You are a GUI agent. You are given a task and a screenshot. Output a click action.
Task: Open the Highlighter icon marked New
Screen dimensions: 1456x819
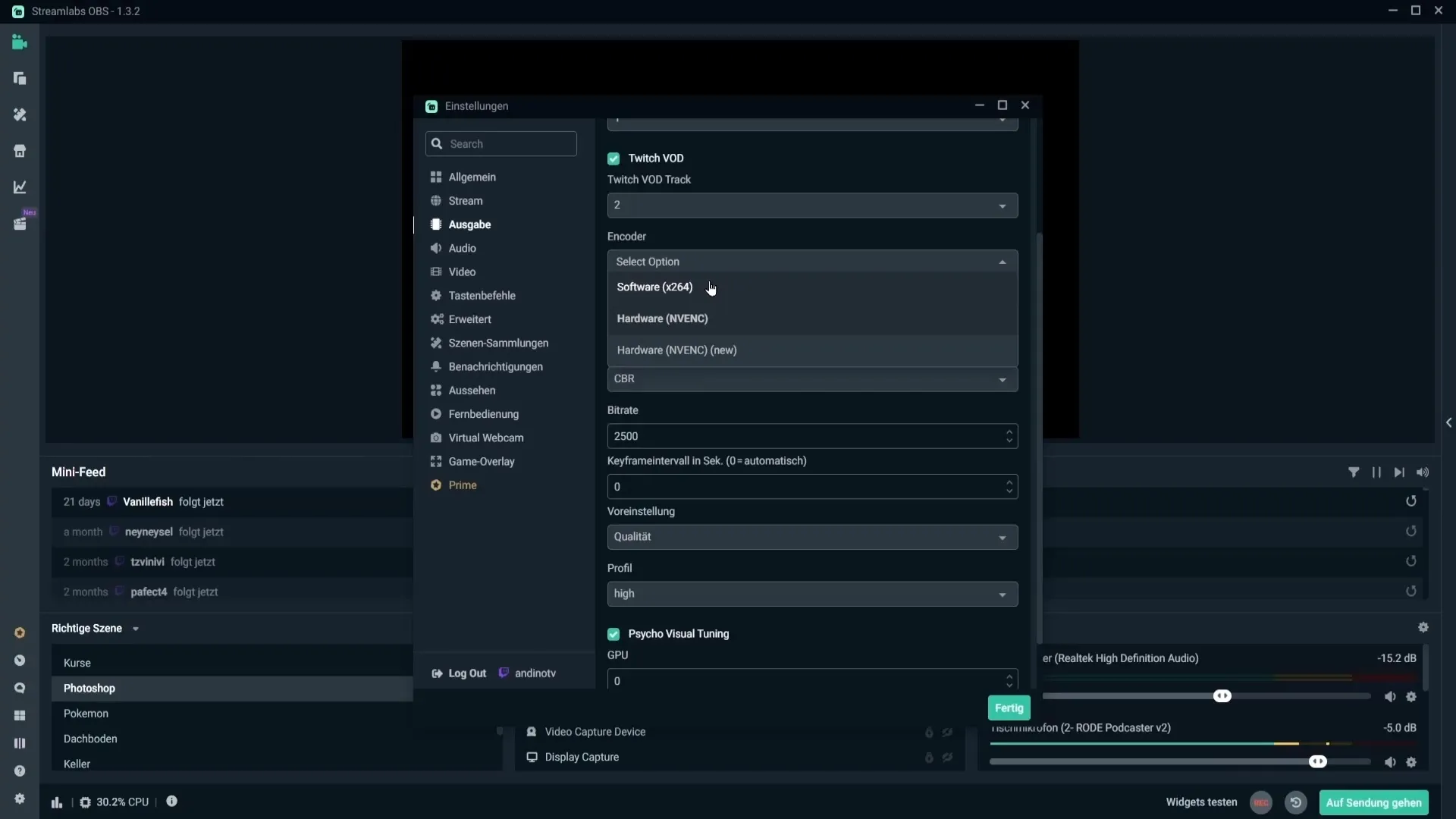click(x=20, y=224)
